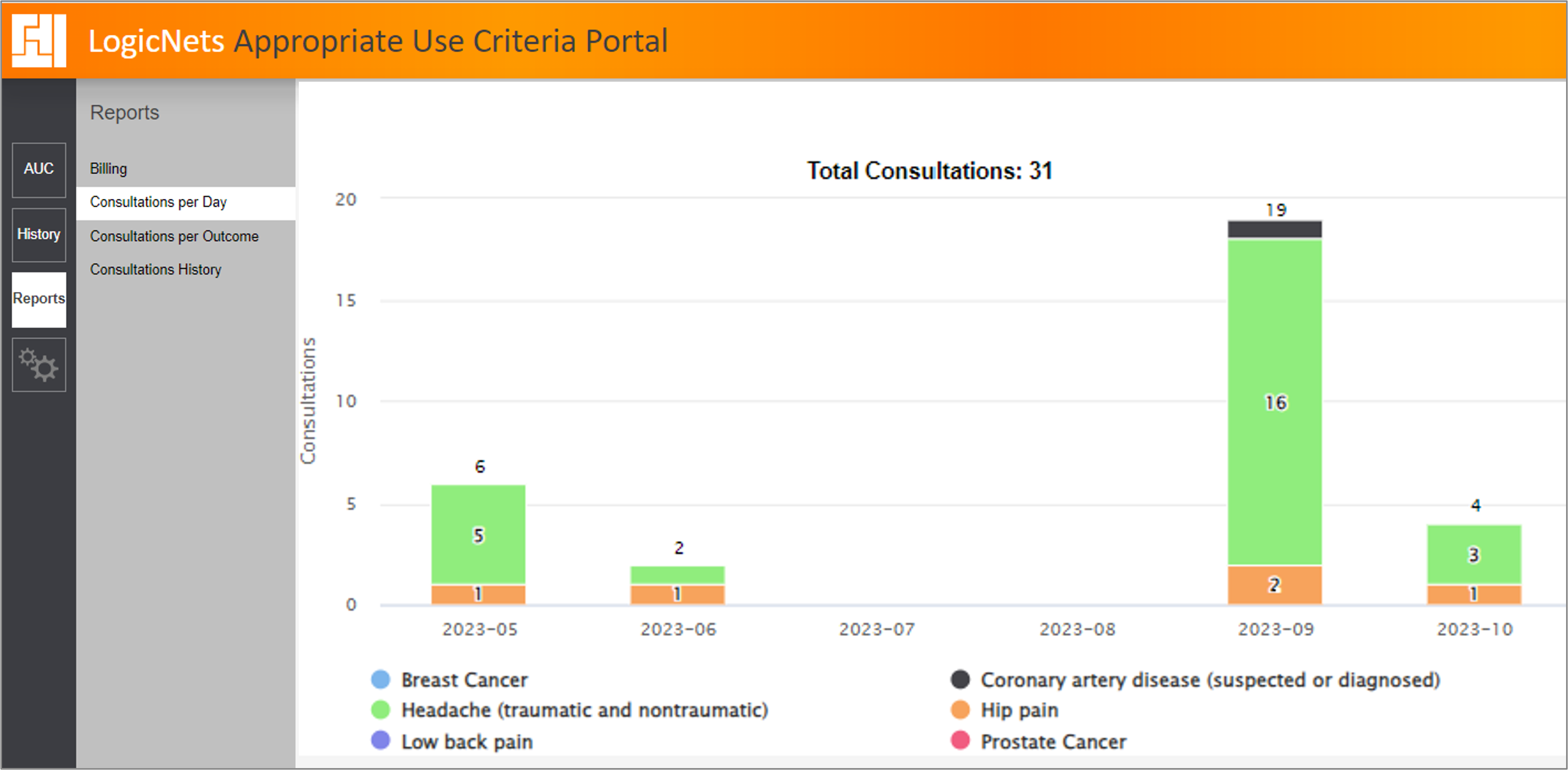The image size is (1568, 770).
Task: Open the AUC section
Action: [39, 170]
